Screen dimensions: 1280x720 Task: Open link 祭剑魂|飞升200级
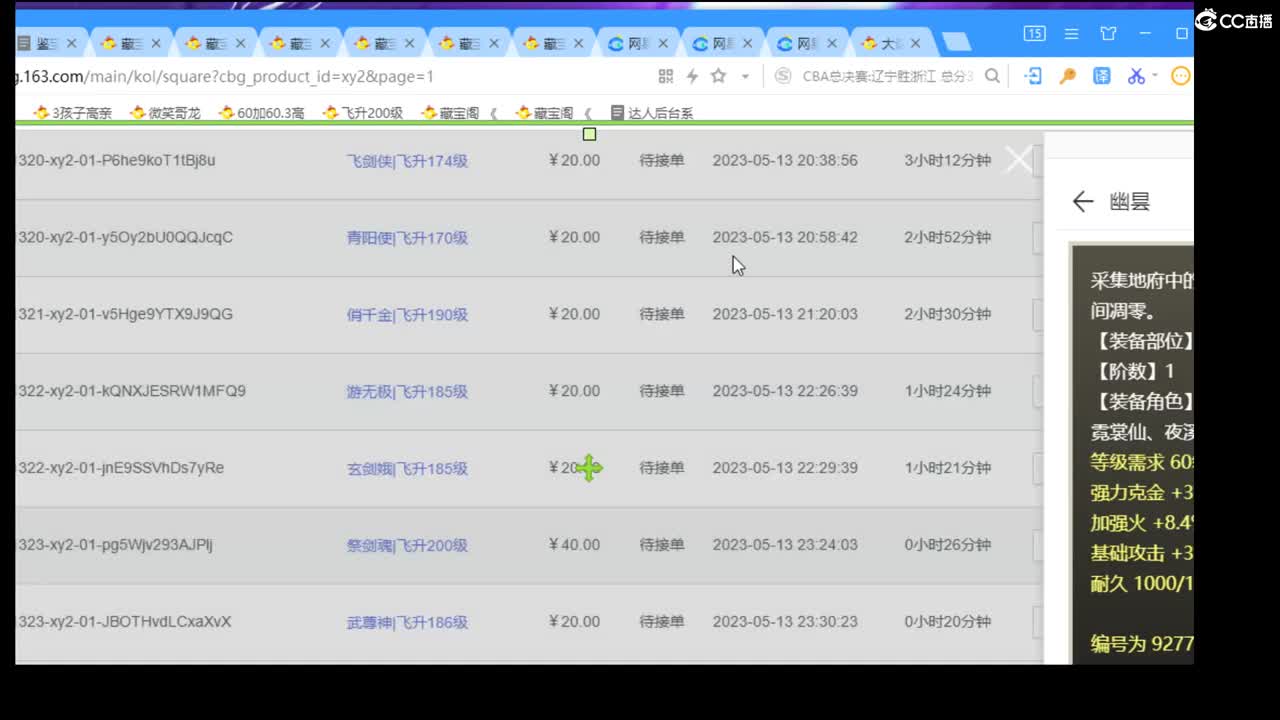407,546
